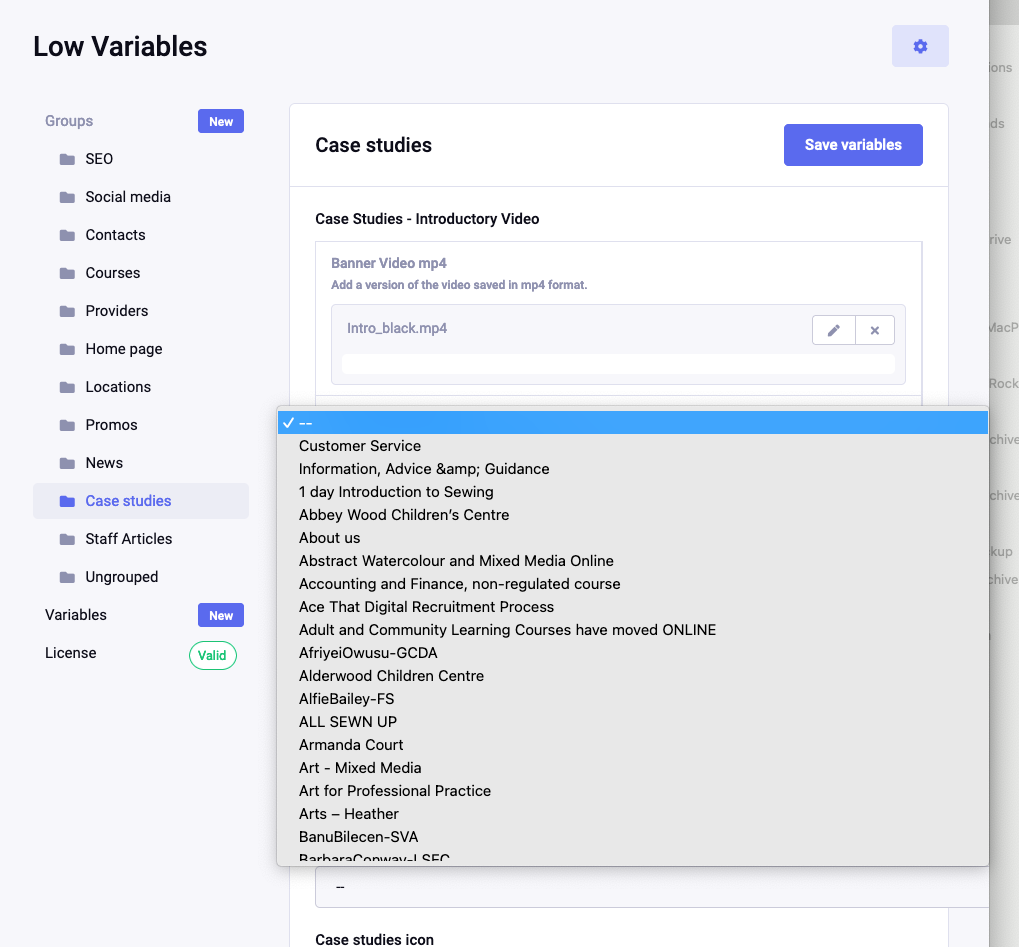The width and height of the screenshot is (1019, 947).
Task: Select the blank '--' dropdown option
Action: point(633,423)
